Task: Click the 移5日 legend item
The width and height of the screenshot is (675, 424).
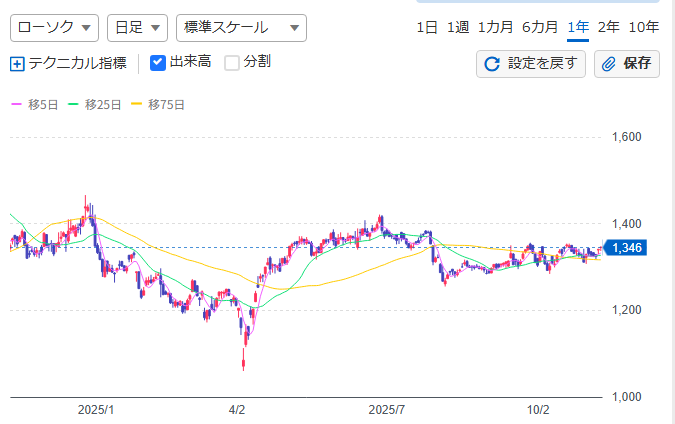Action: (34, 105)
